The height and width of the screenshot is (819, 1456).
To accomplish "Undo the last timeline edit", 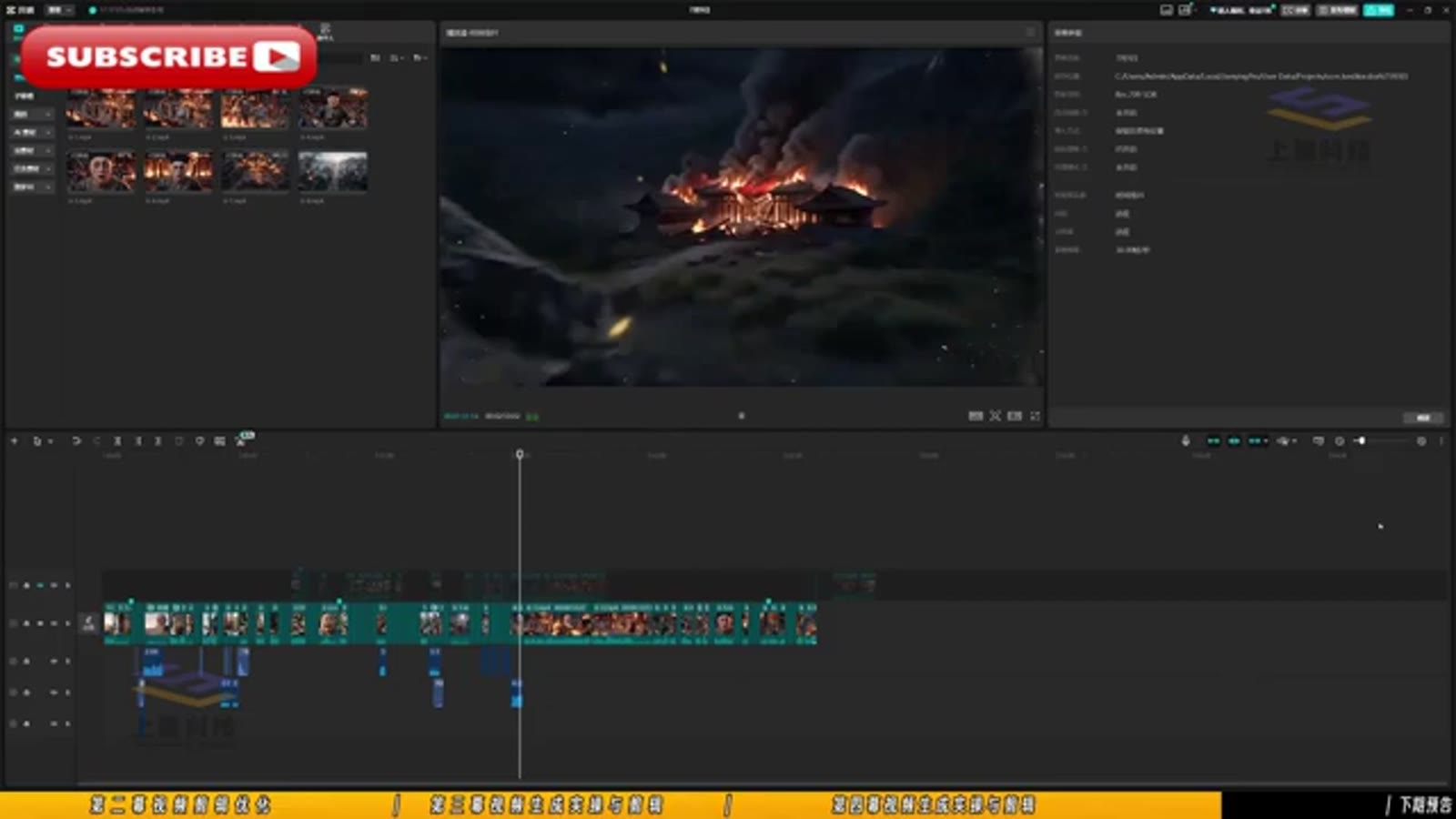I will pos(76,440).
